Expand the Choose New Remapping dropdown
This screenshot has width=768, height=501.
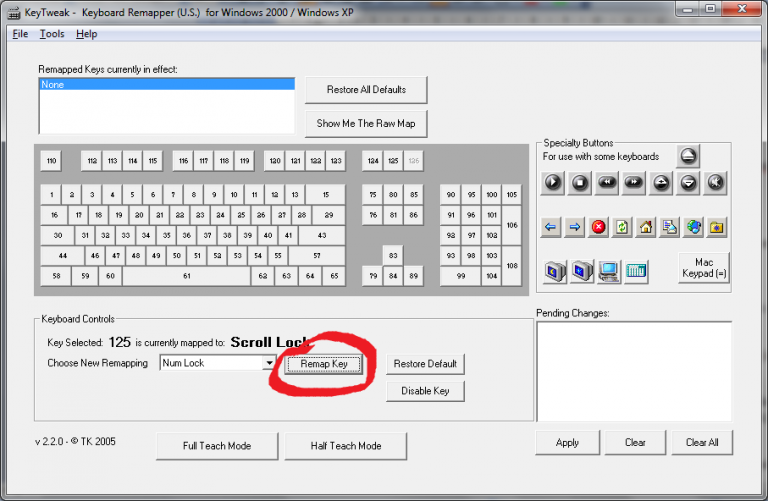[268, 363]
